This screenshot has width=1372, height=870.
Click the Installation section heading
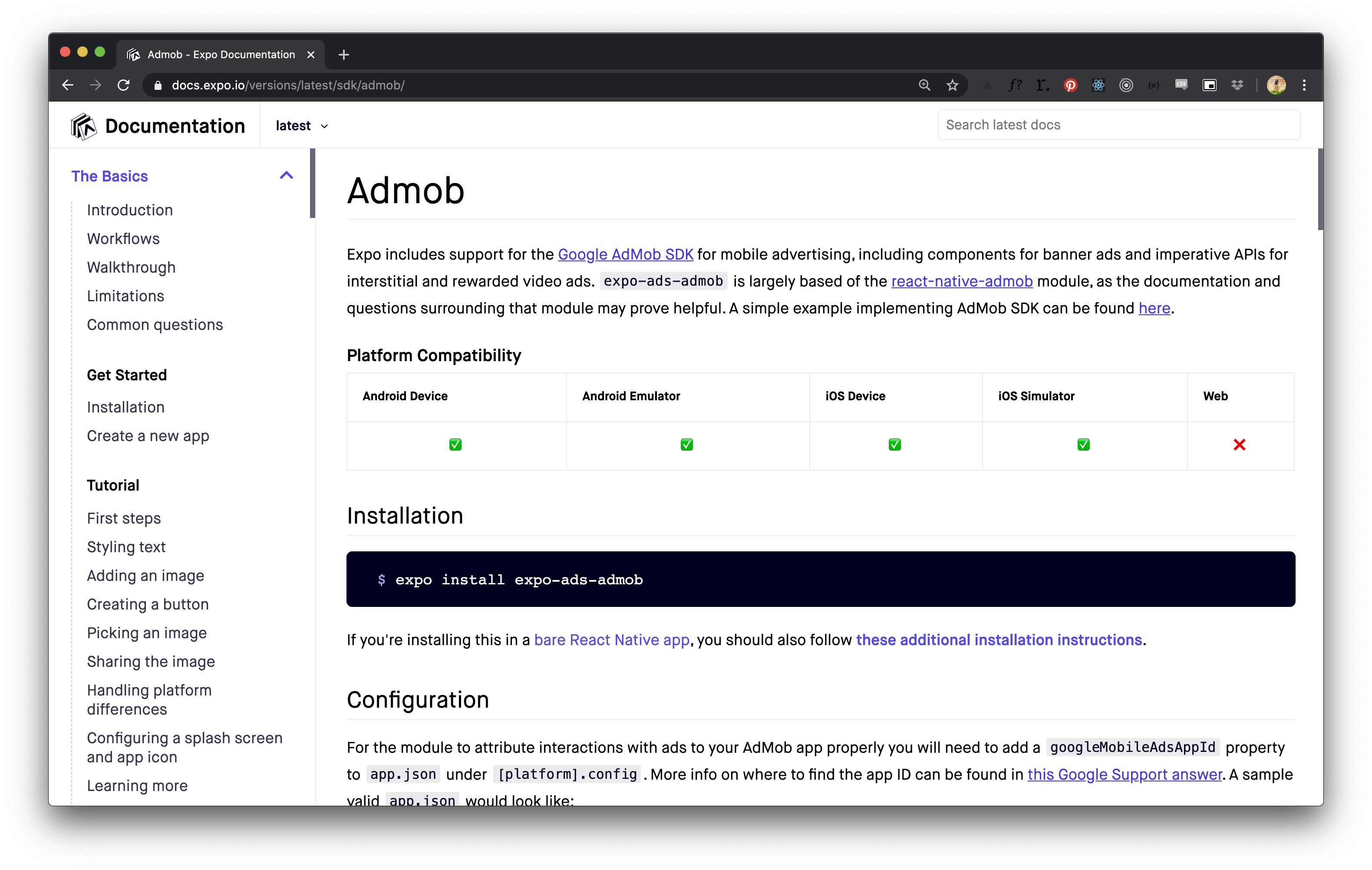coord(405,516)
